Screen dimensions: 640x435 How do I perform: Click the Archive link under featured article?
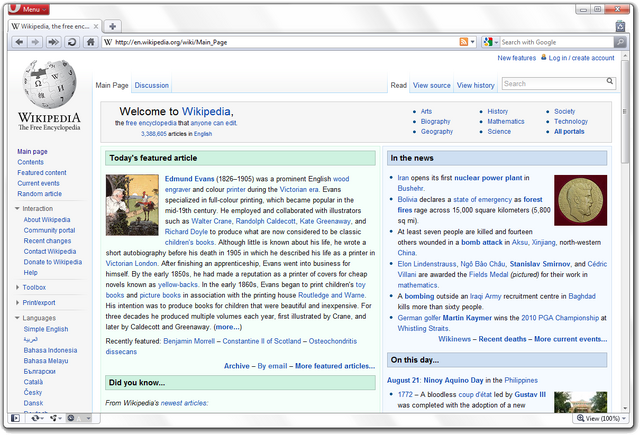point(237,366)
